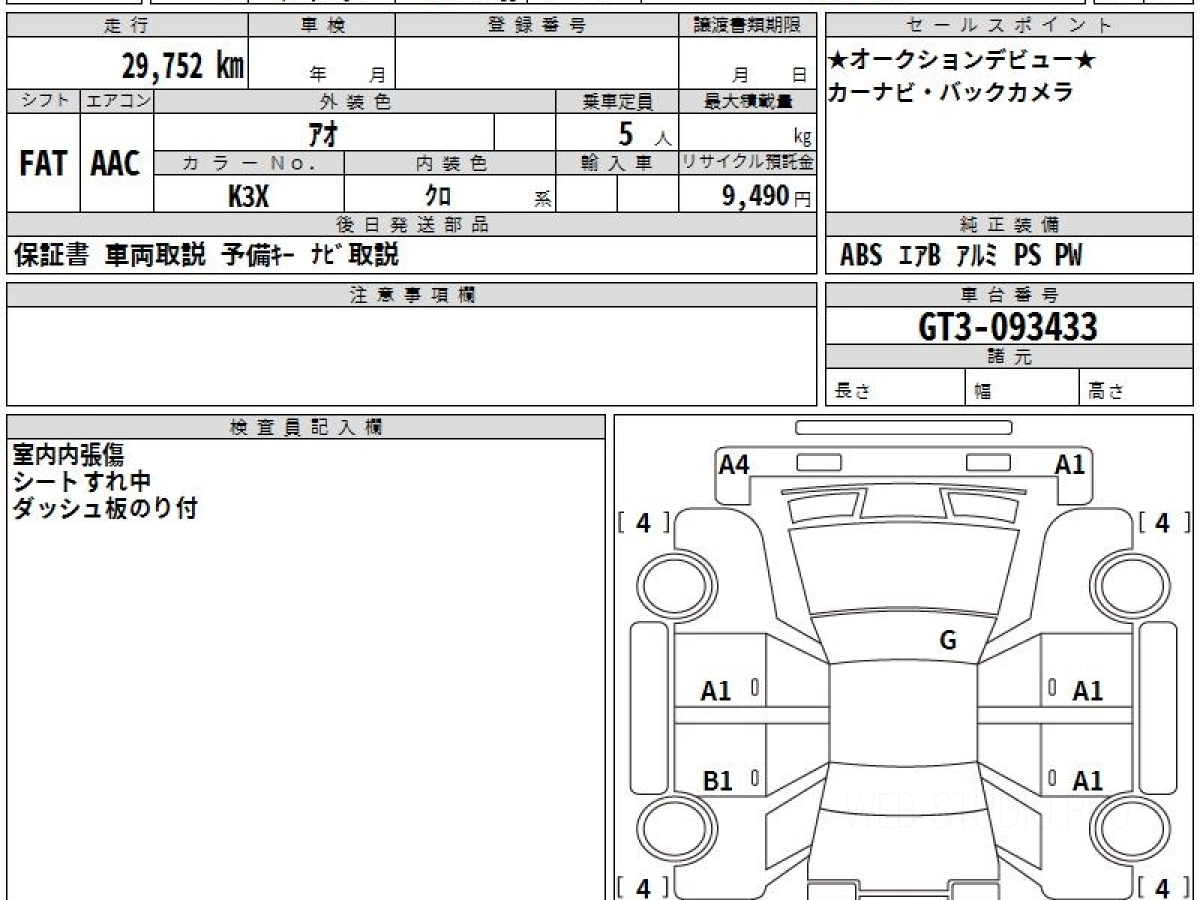Select the エアB equipment entry

tap(920, 256)
